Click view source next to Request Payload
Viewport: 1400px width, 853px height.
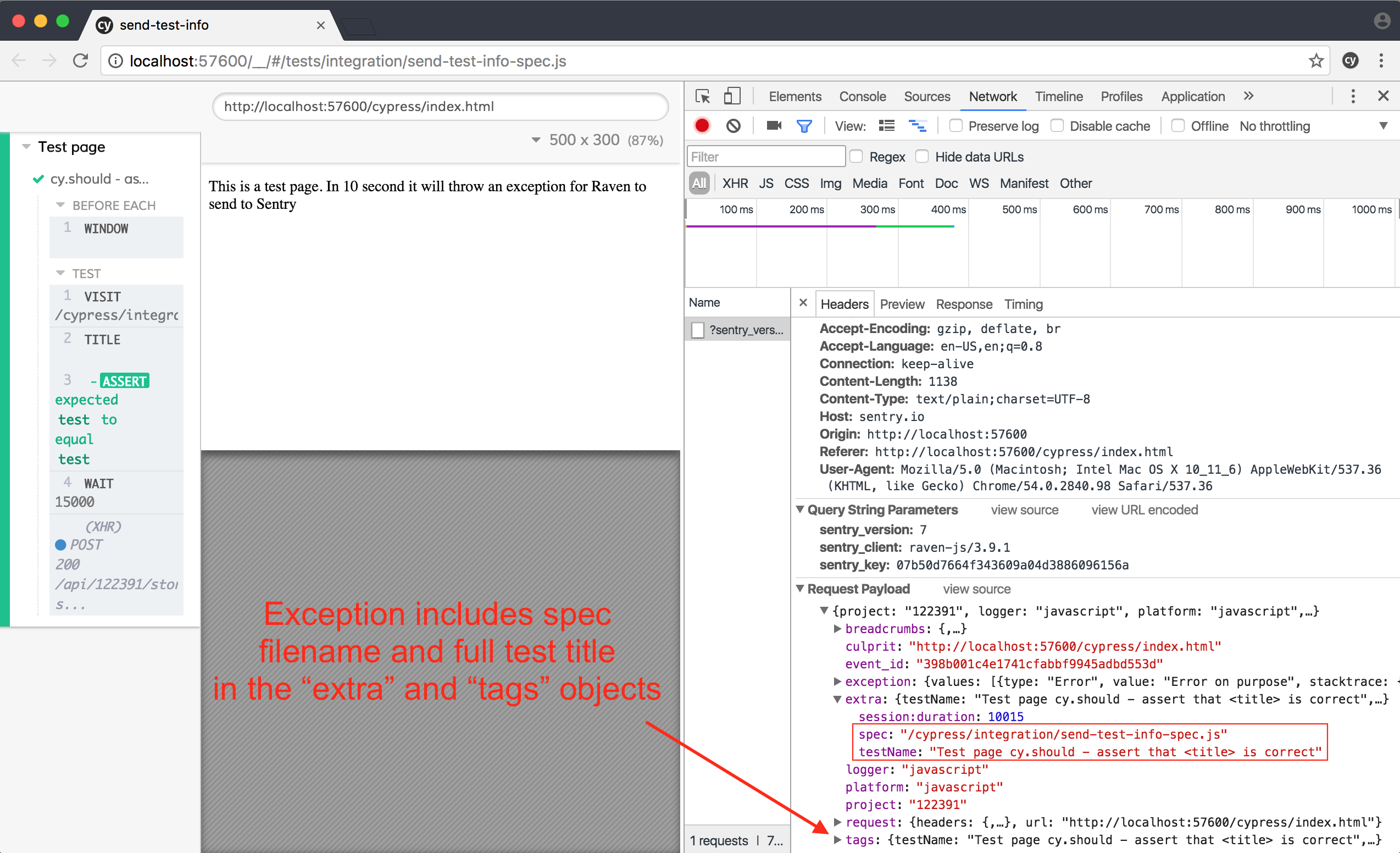976,589
